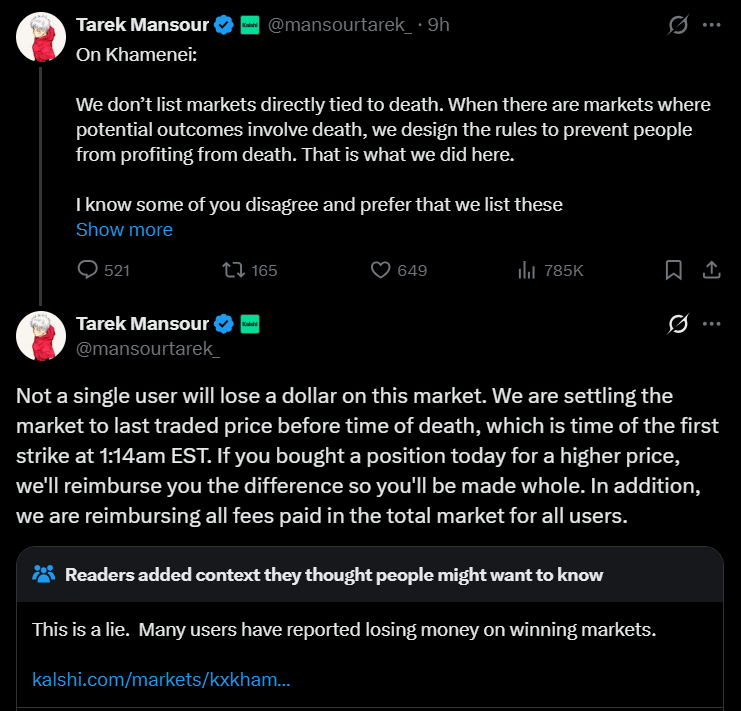Open view analytics showing 785K
Viewport: 741px width, 711px height.
click(523, 270)
